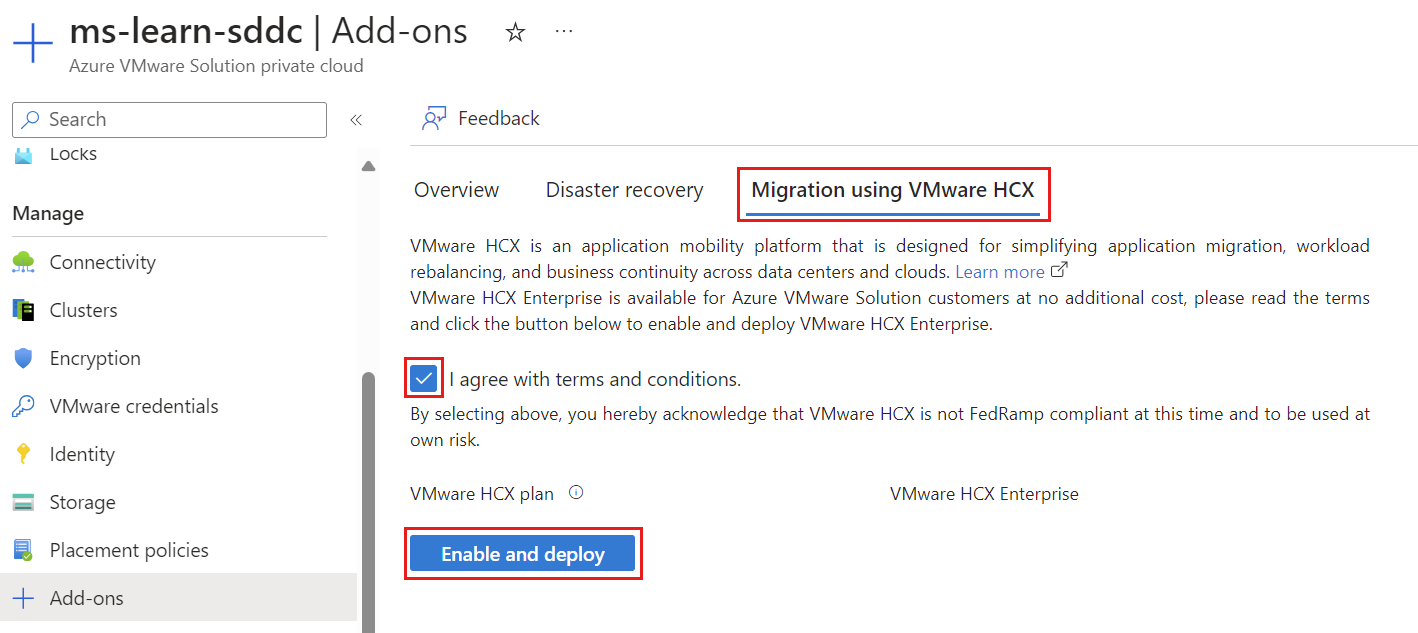Star this private cloud as favorite

coord(514,31)
